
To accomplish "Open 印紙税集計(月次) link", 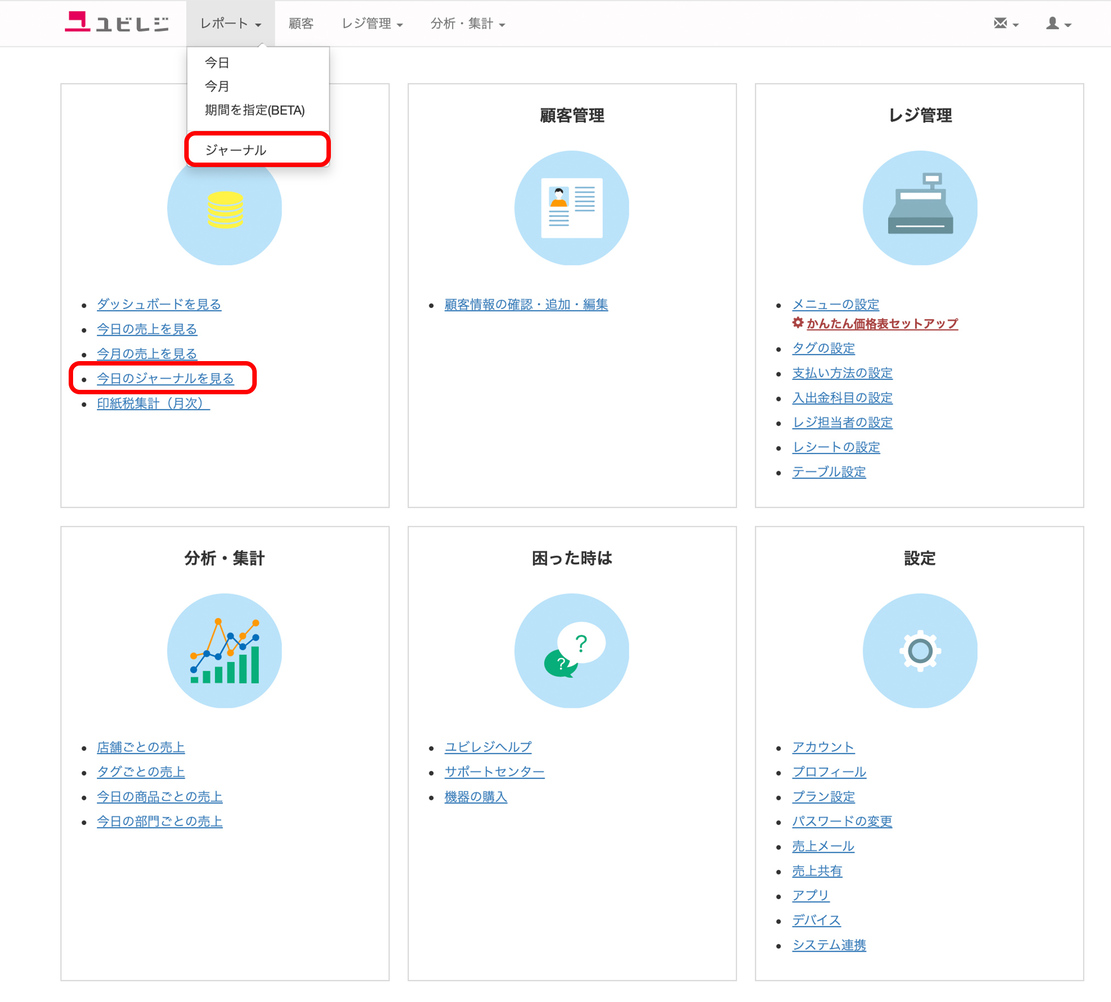I will coord(153,403).
